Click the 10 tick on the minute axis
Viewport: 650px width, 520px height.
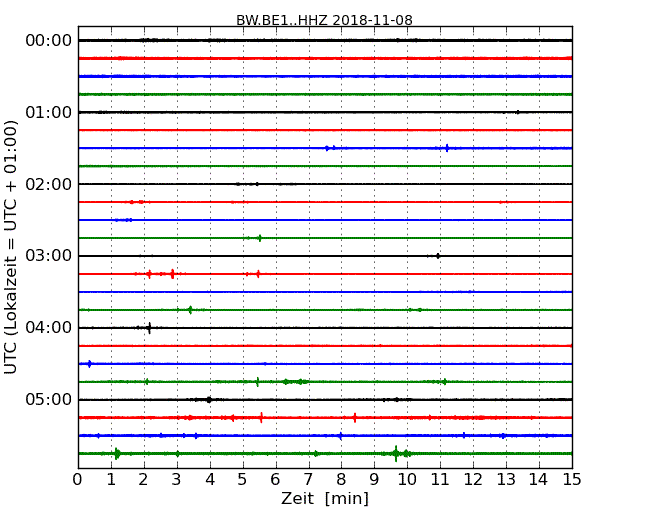click(407, 480)
